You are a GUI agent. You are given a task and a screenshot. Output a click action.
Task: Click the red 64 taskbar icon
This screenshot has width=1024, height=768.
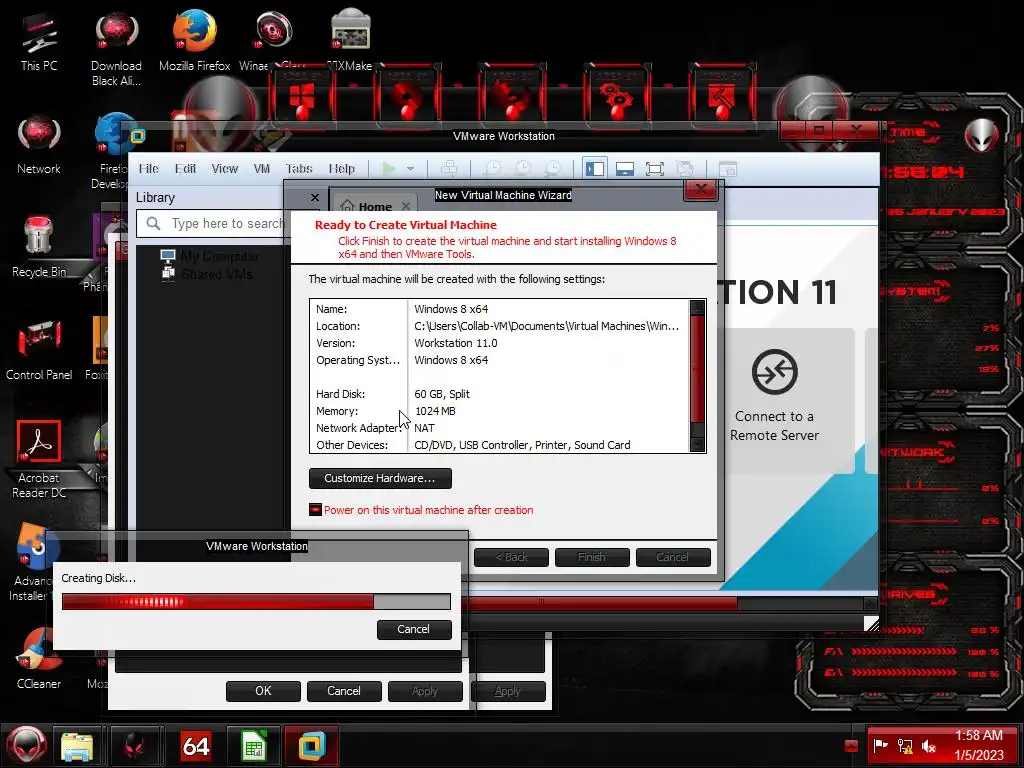195,746
